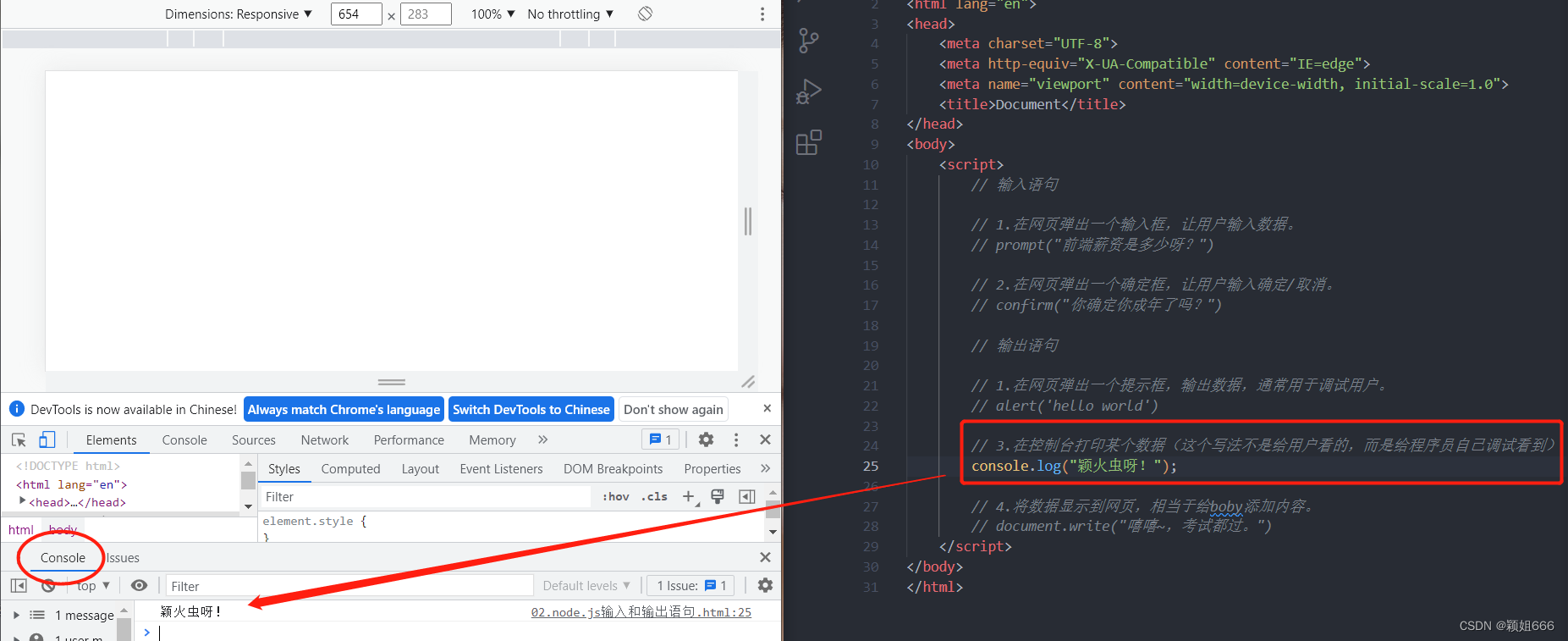Open the Network panel tab

pyautogui.click(x=325, y=439)
